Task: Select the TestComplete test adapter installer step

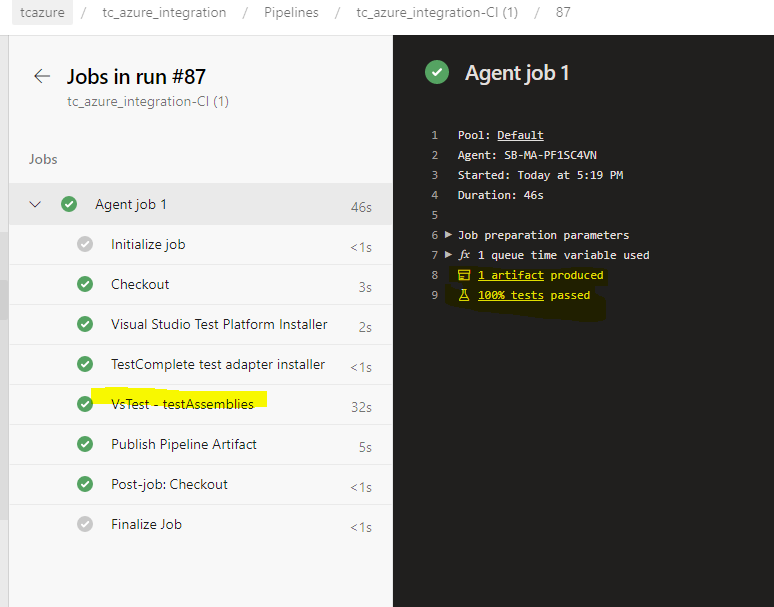Action: click(217, 364)
